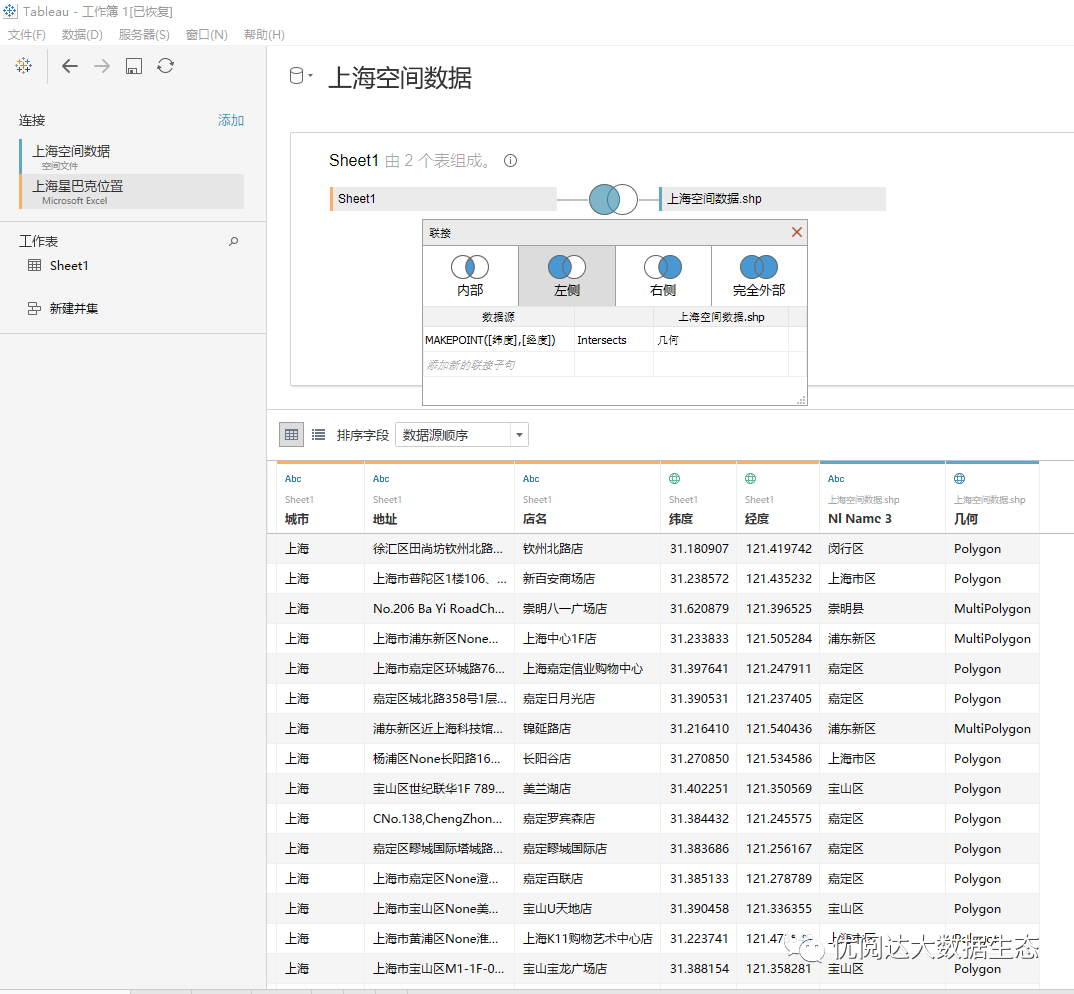This screenshot has height=994, width=1074.
Task: Click the join Venn diagram icon between tables
Action: 614,199
